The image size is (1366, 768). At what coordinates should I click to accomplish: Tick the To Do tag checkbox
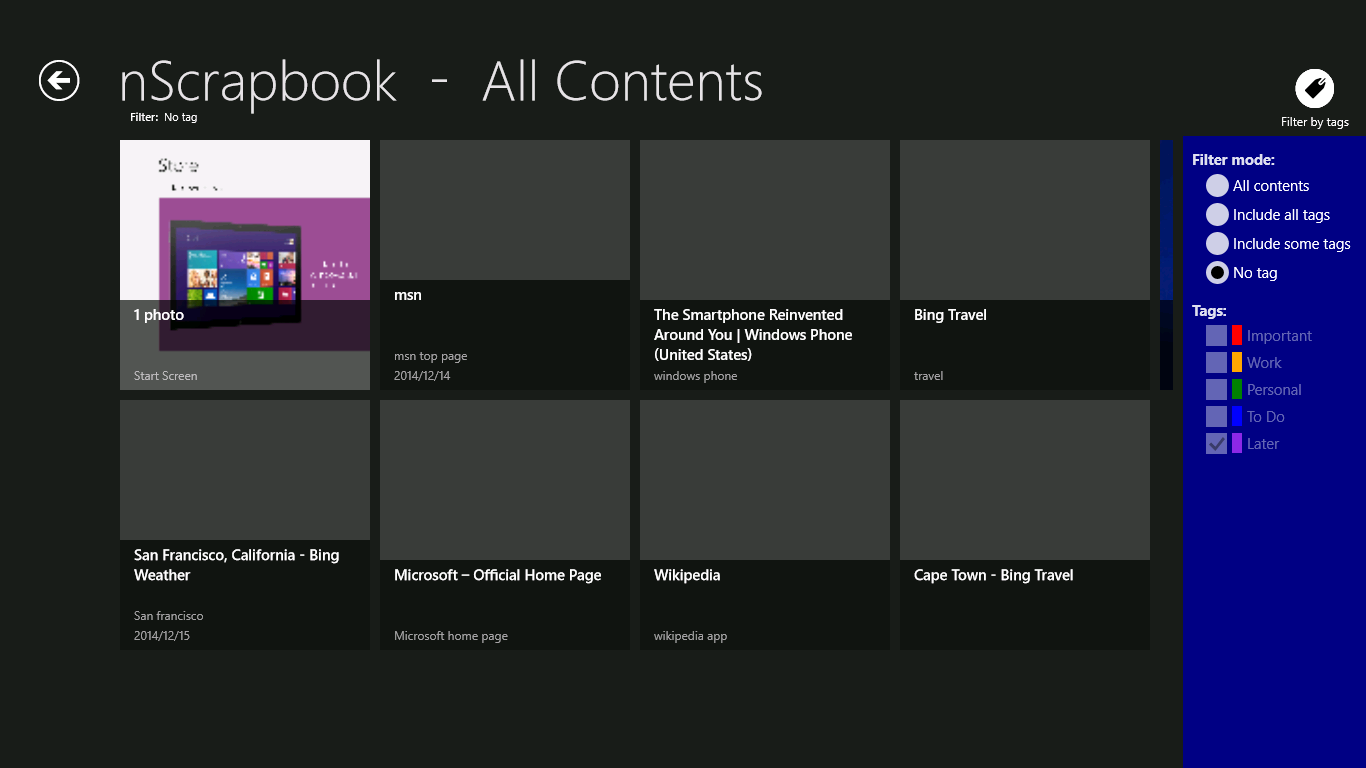[x=1216, y=417]
